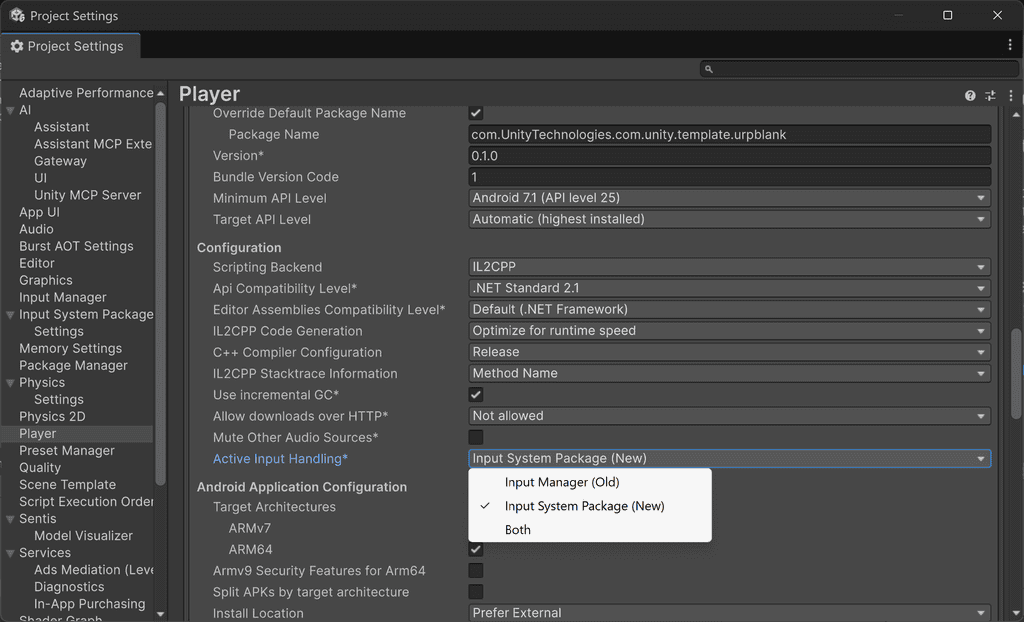Click the sidebar scroll down arrow
Screen dimensions: 1024x622
tap(161, 614)
